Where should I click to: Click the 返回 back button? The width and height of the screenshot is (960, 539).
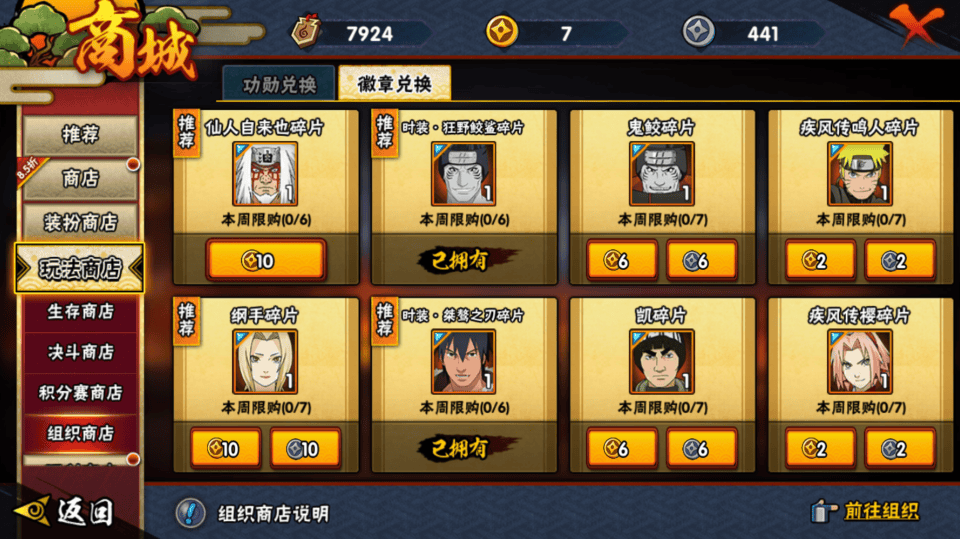click(65, 511)
